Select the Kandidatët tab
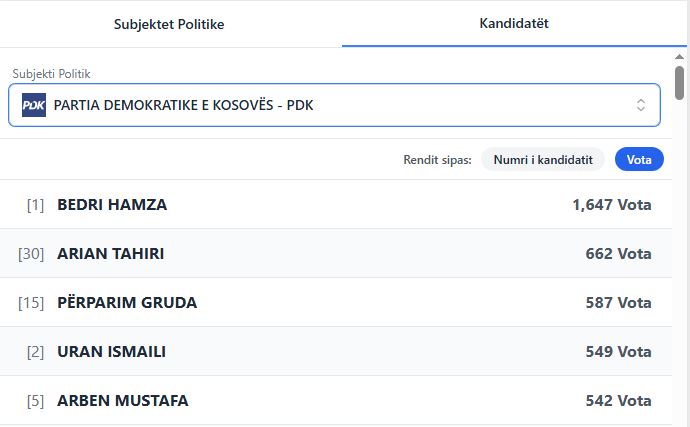 click(514, 23)
